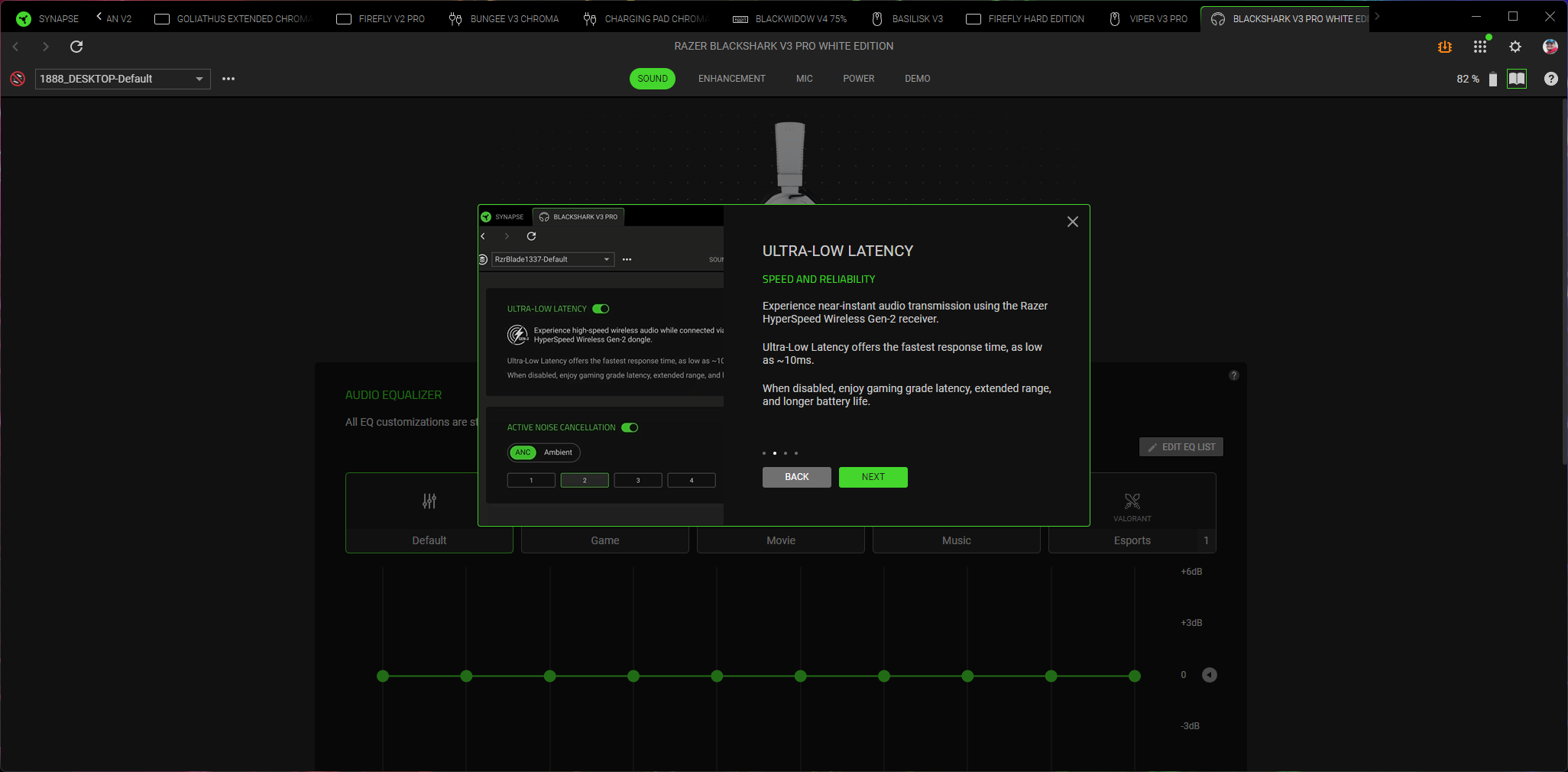Screen dimensions: 1568x772
Task: Go back using the toolbar back arrow
Action: coord(15,47)
